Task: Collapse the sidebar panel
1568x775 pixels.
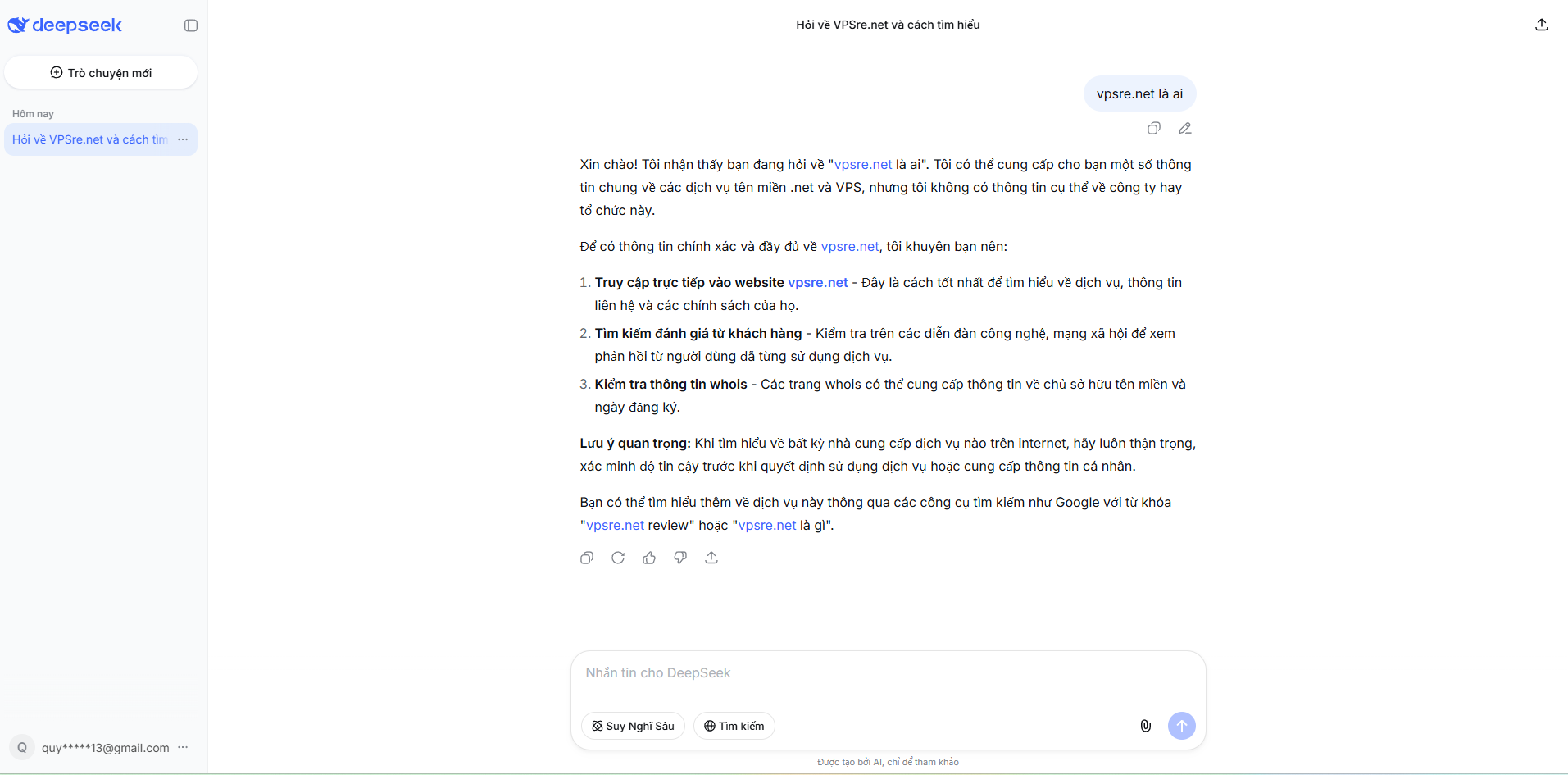Action: 191,25
